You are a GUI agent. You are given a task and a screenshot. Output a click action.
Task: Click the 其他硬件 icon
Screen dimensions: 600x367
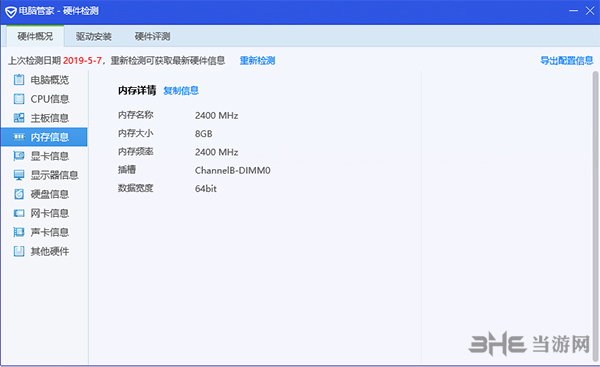point(19,251)
